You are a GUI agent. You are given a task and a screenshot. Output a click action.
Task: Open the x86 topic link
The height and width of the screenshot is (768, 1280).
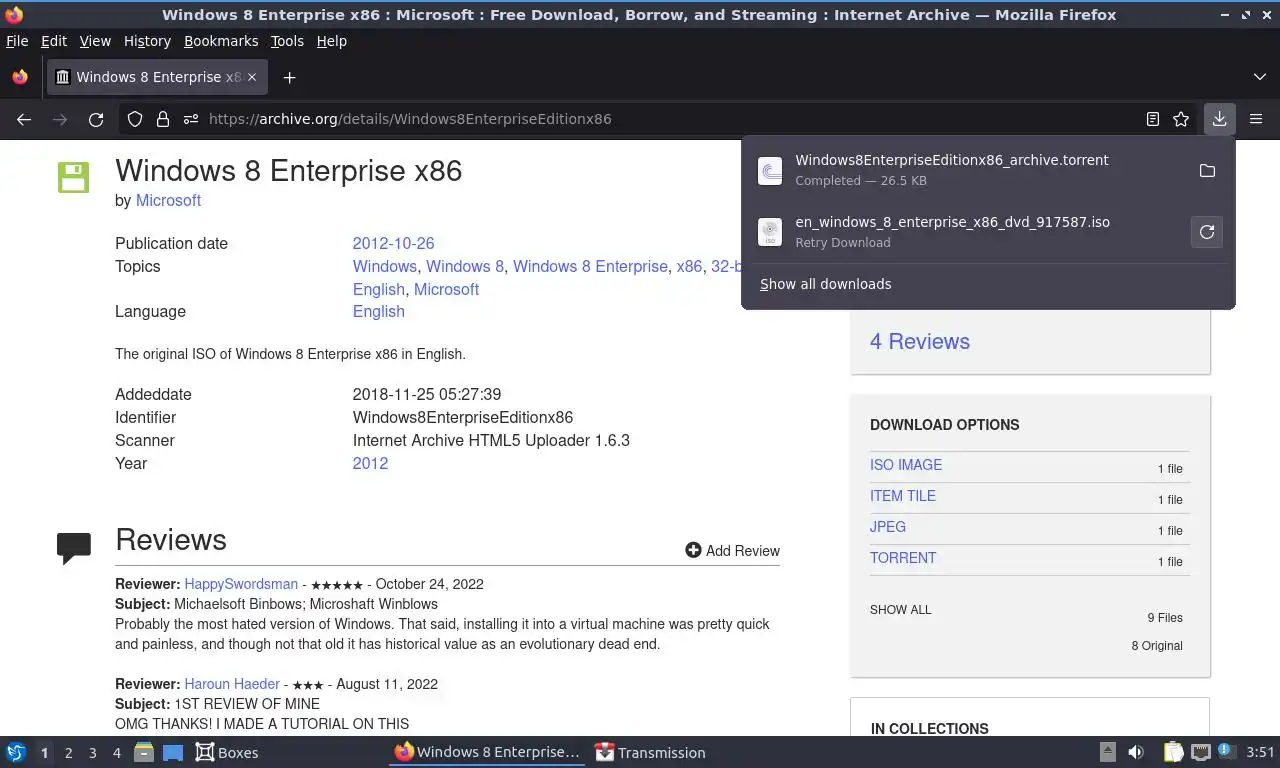click(x=689, y=266)
